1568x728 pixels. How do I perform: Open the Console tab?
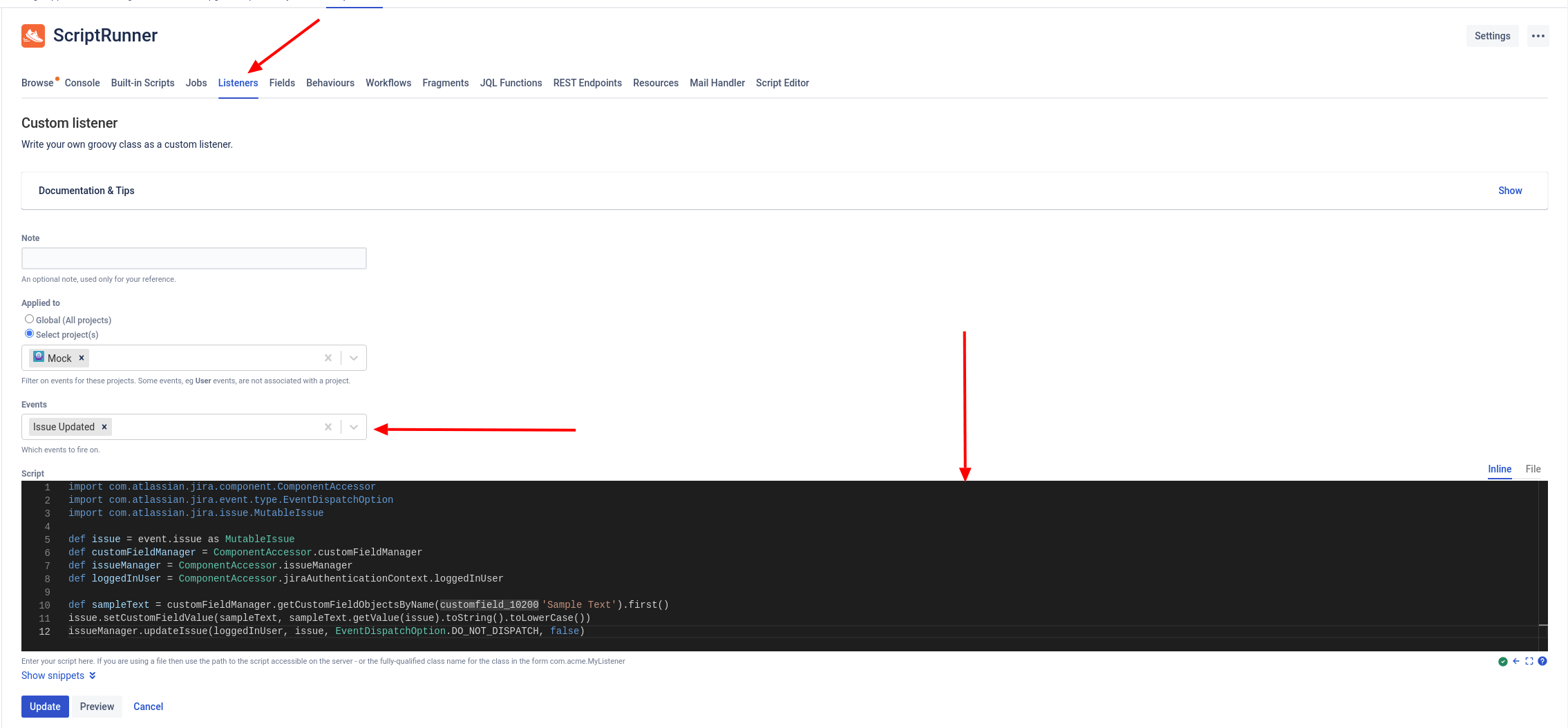(x=82, y=83)
